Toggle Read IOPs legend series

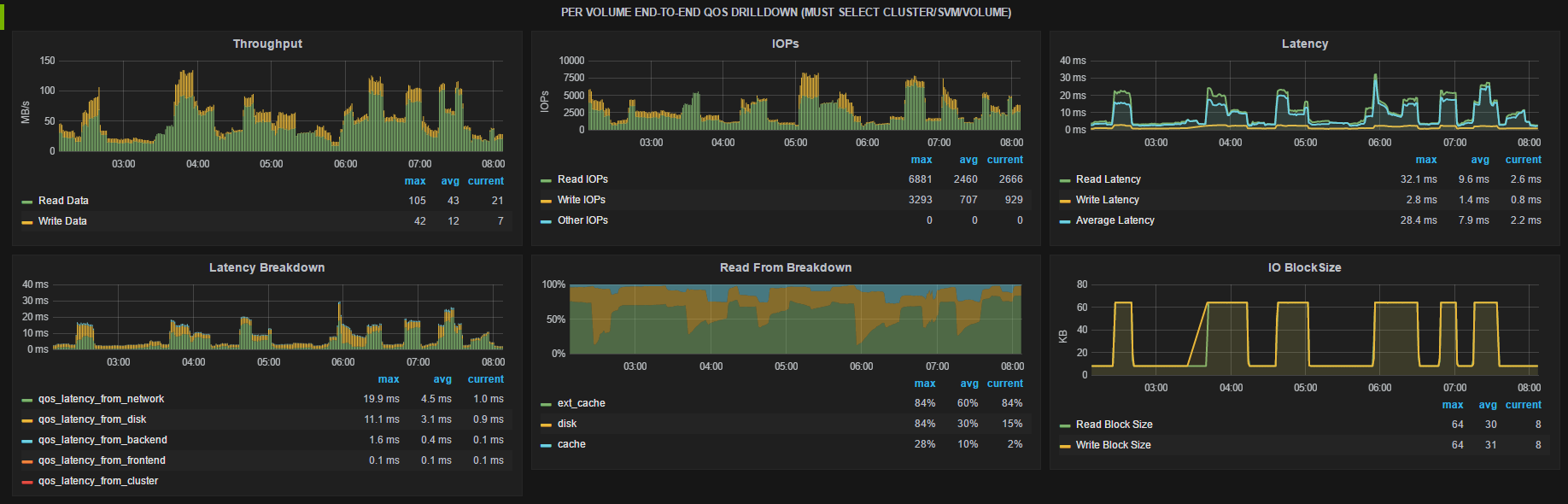click(x=582, y=179)
